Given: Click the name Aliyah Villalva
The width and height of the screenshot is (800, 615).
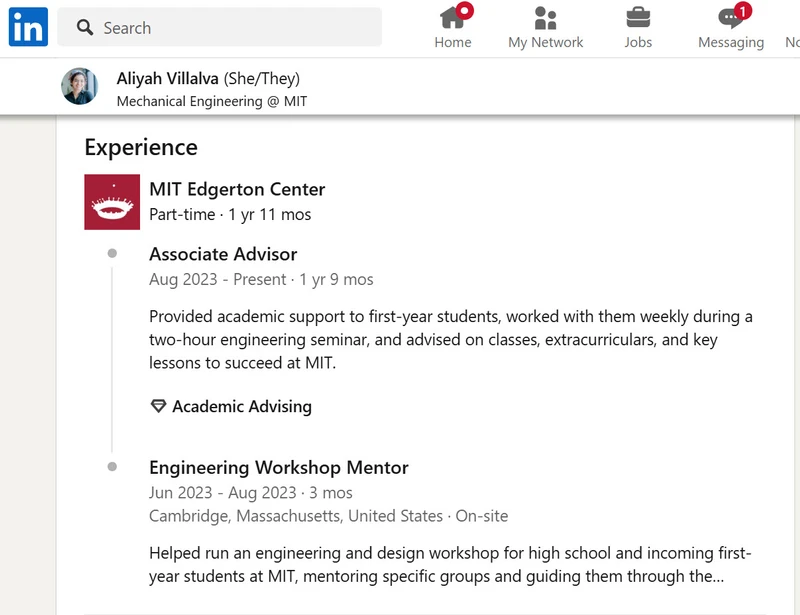Looking at the screenshot, I should click(x=165, y=77).
